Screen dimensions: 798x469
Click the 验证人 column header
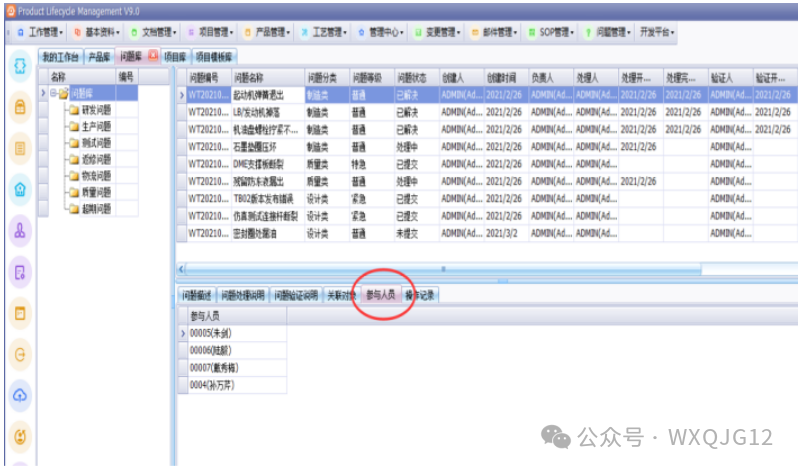730,77
